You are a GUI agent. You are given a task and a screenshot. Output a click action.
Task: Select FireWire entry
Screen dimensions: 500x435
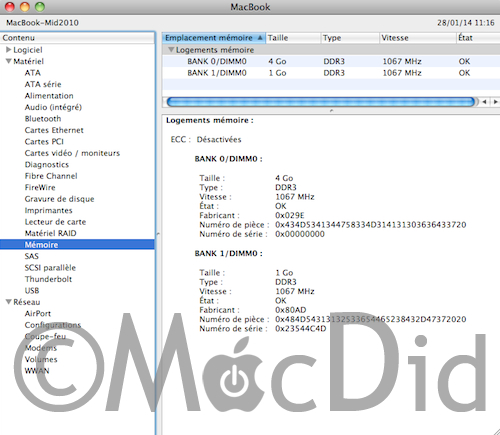40,188
